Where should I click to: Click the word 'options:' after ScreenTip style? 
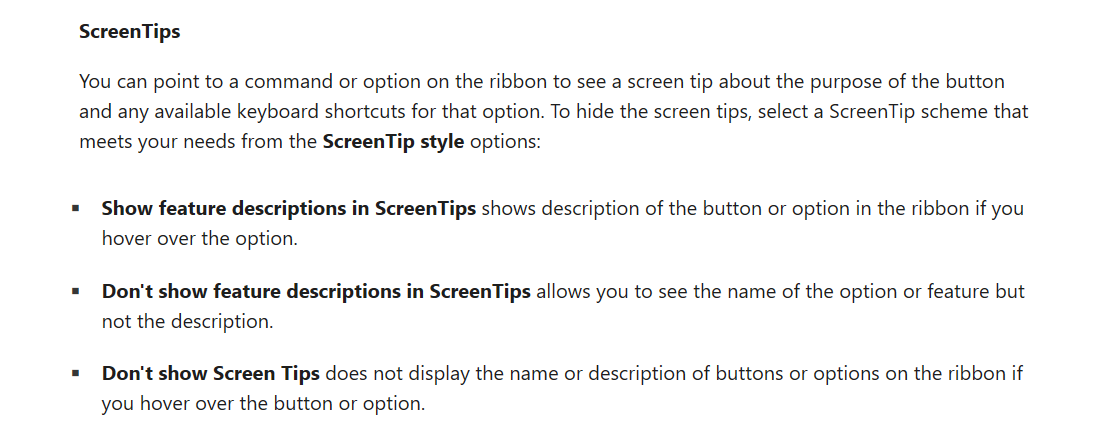tap(504, 142)
